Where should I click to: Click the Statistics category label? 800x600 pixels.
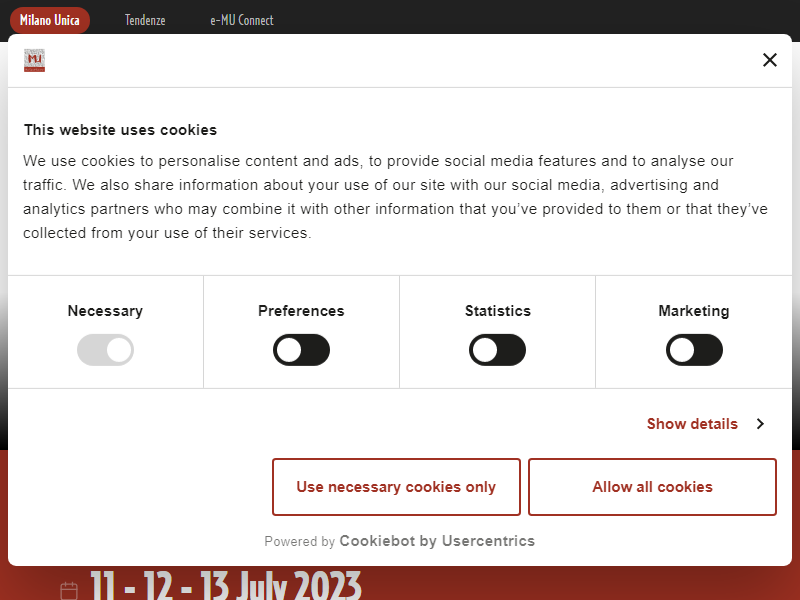coord(497,311)
